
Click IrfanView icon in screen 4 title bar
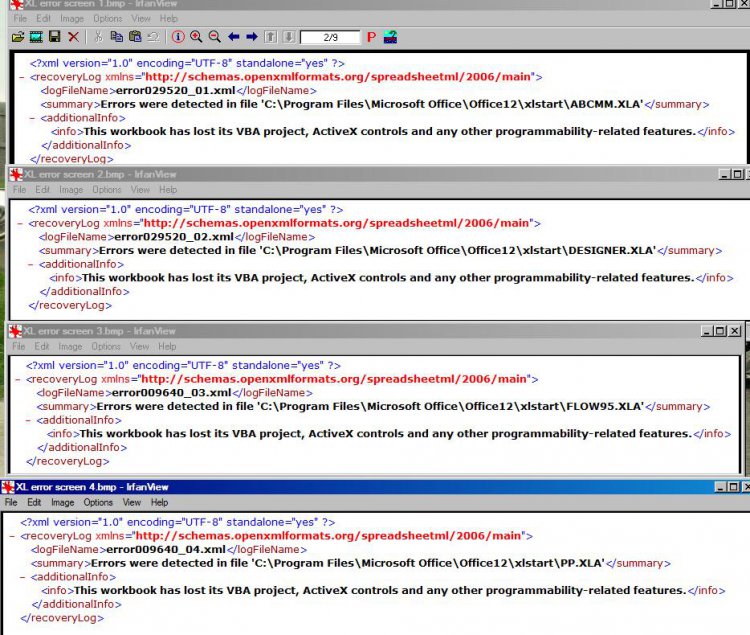point(8,487)
